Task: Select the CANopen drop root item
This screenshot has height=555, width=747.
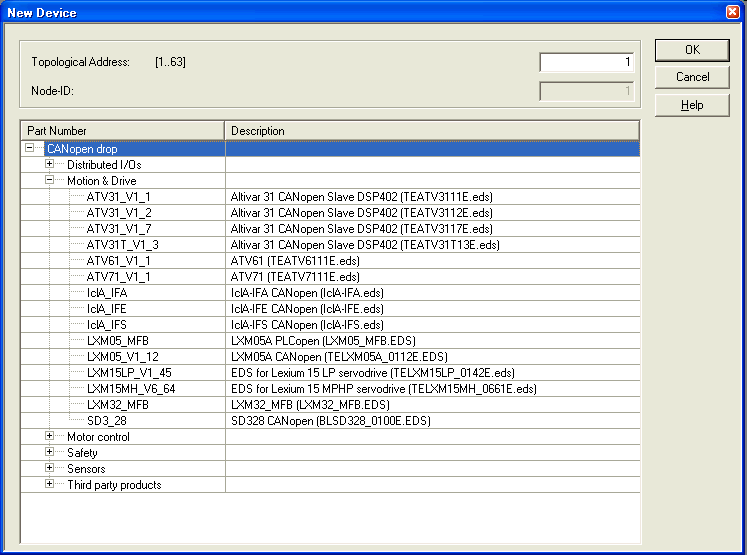Action: (82, 149)
